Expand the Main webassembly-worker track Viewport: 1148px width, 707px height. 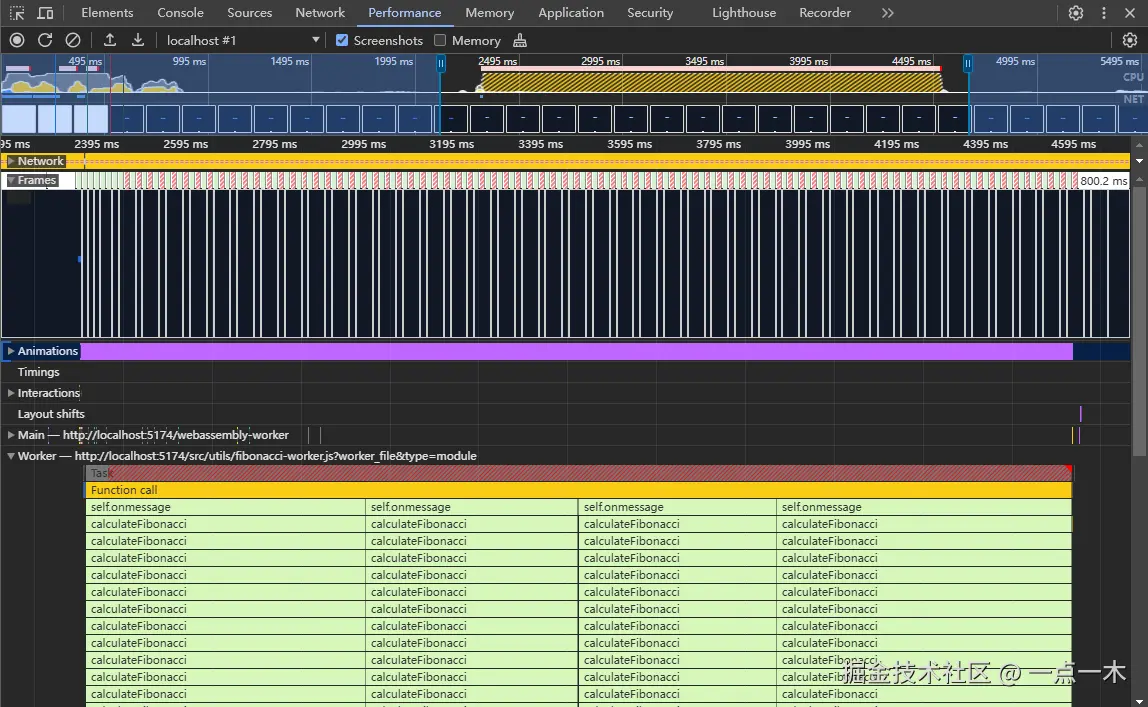pos(11,435)
